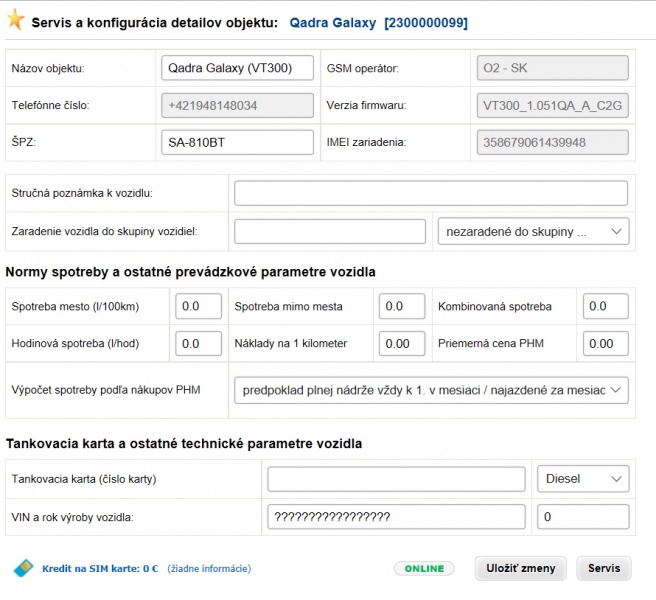The image size is (656, 600).
Task: Focus the year of manufacture field showing 0
Action: click(583, 517)
